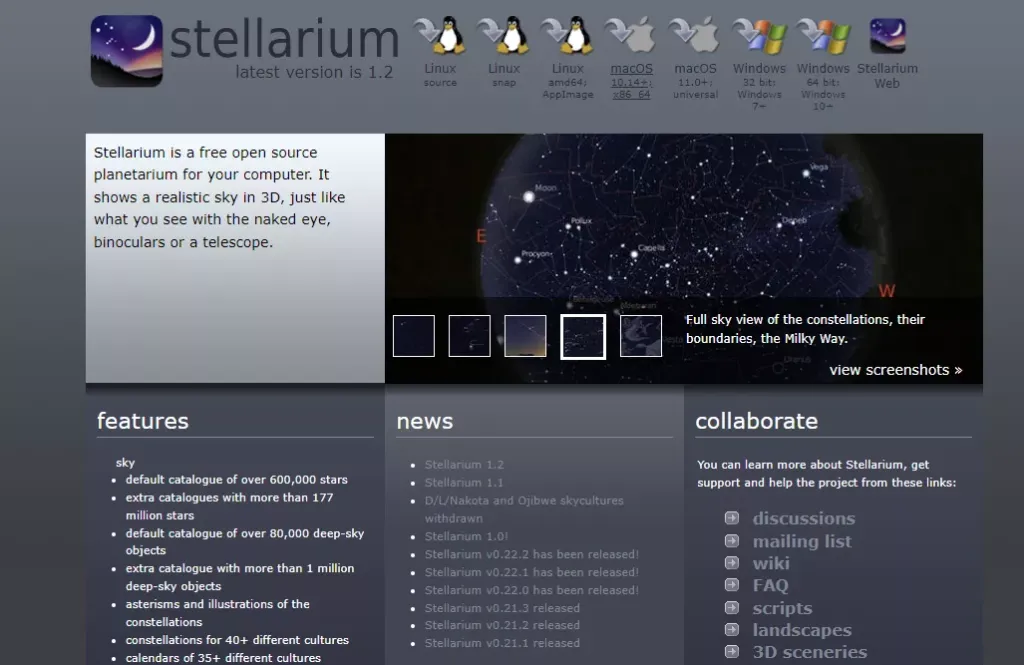1024x665 pixels.
Task: Open the FAQ link
Action: pos(771,585)
